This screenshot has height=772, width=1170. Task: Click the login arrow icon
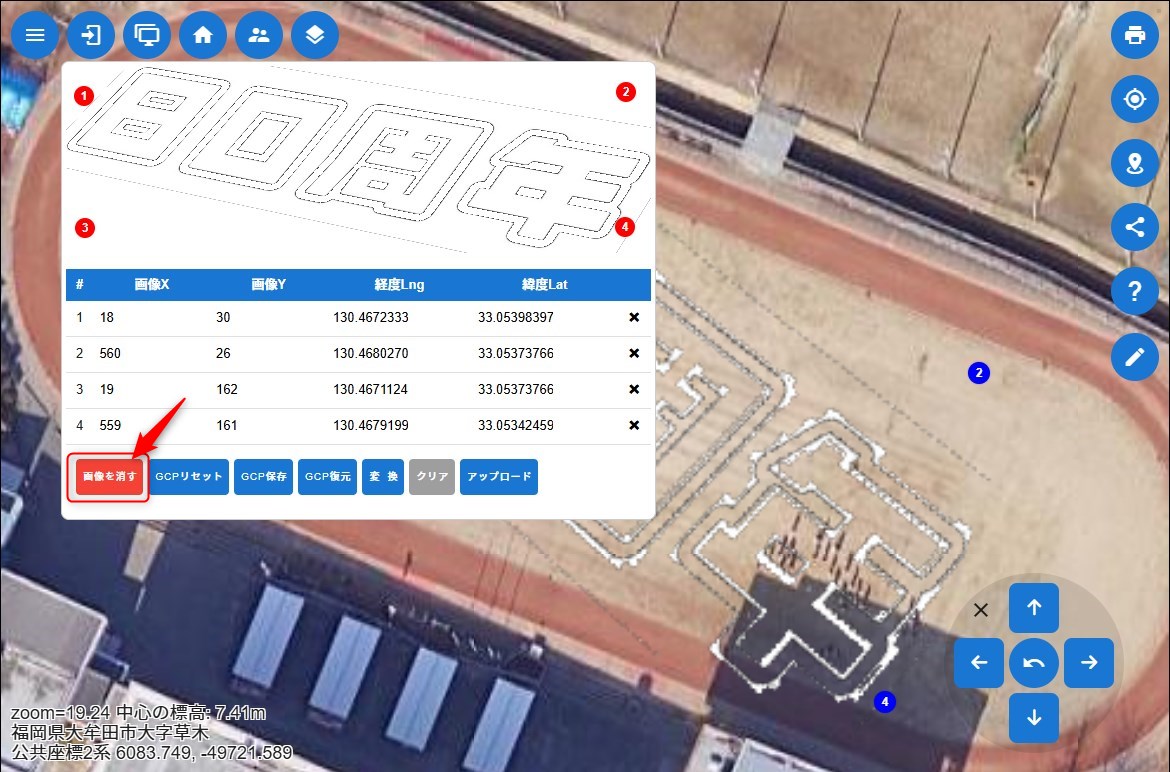pos(91,35)
